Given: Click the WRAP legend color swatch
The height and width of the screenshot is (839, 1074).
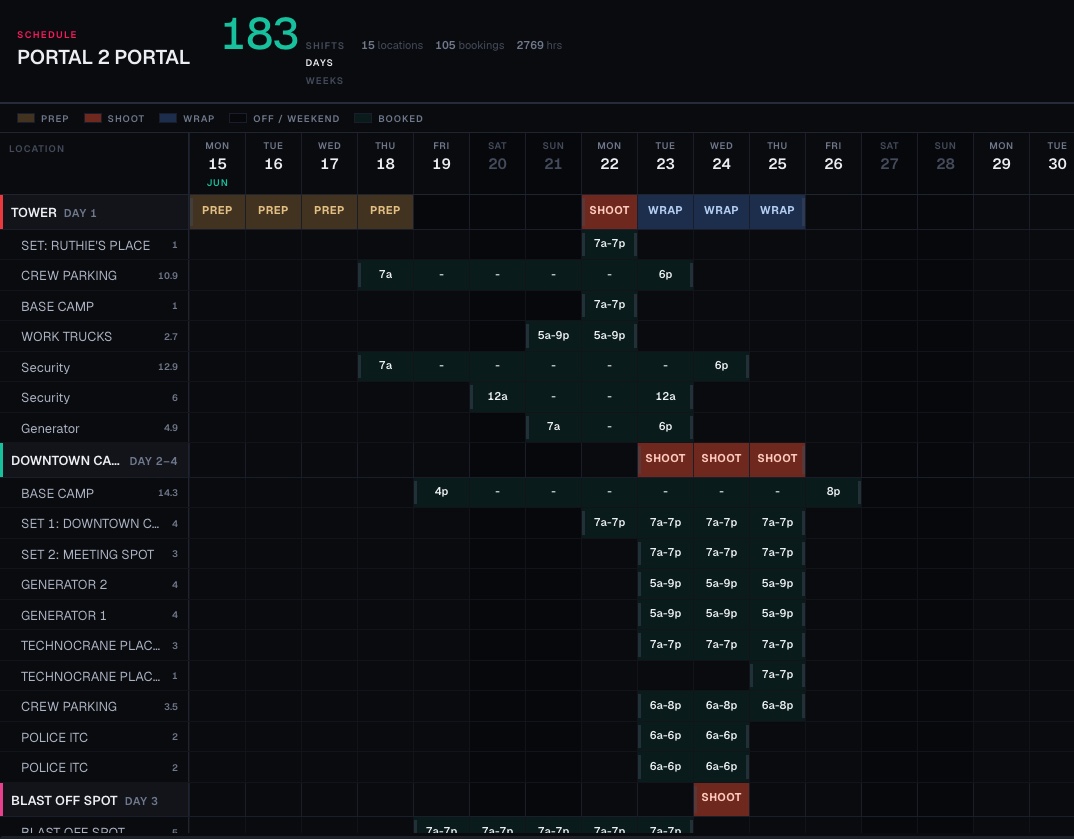Looking at the screenshot, I should (168, 118).
